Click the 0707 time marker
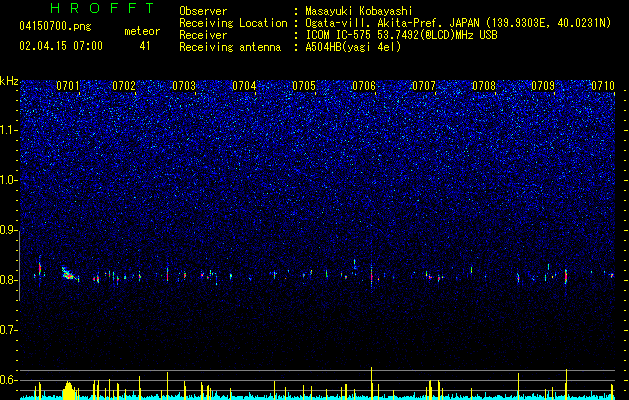 424,86
